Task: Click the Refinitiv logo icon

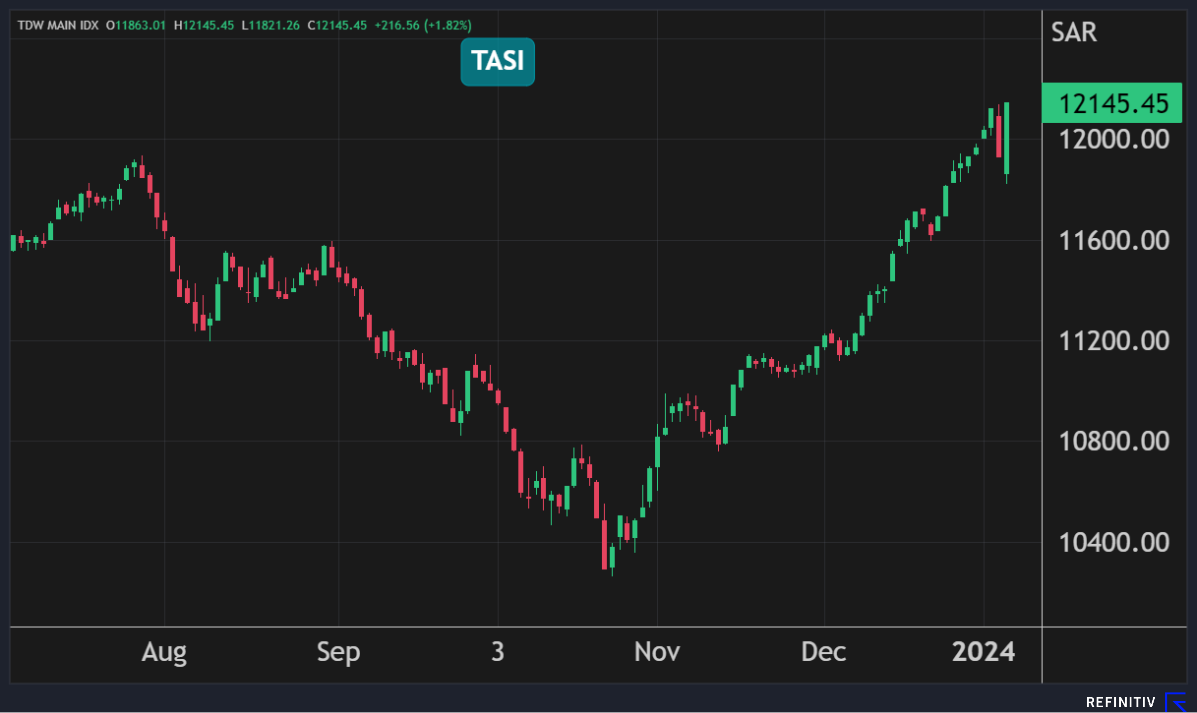Action: (1175, 701)
